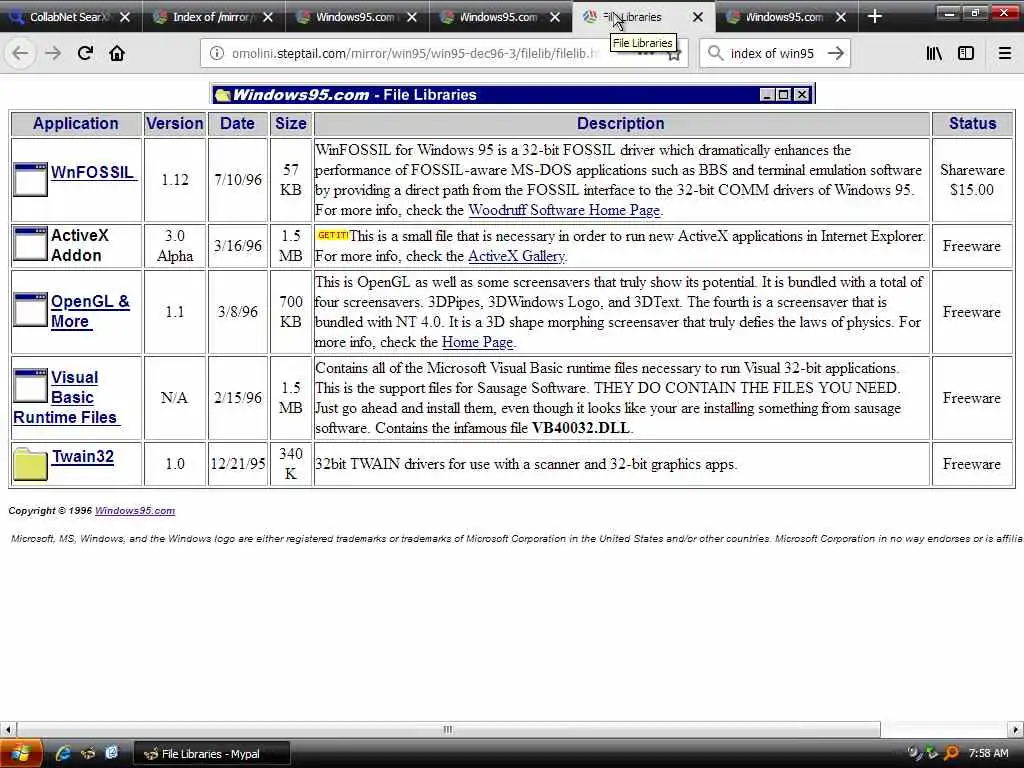The height and width of the screenshot is (768, 1024).
Task: Click the ActiveX Addon window icon
Action: [30, 244]
